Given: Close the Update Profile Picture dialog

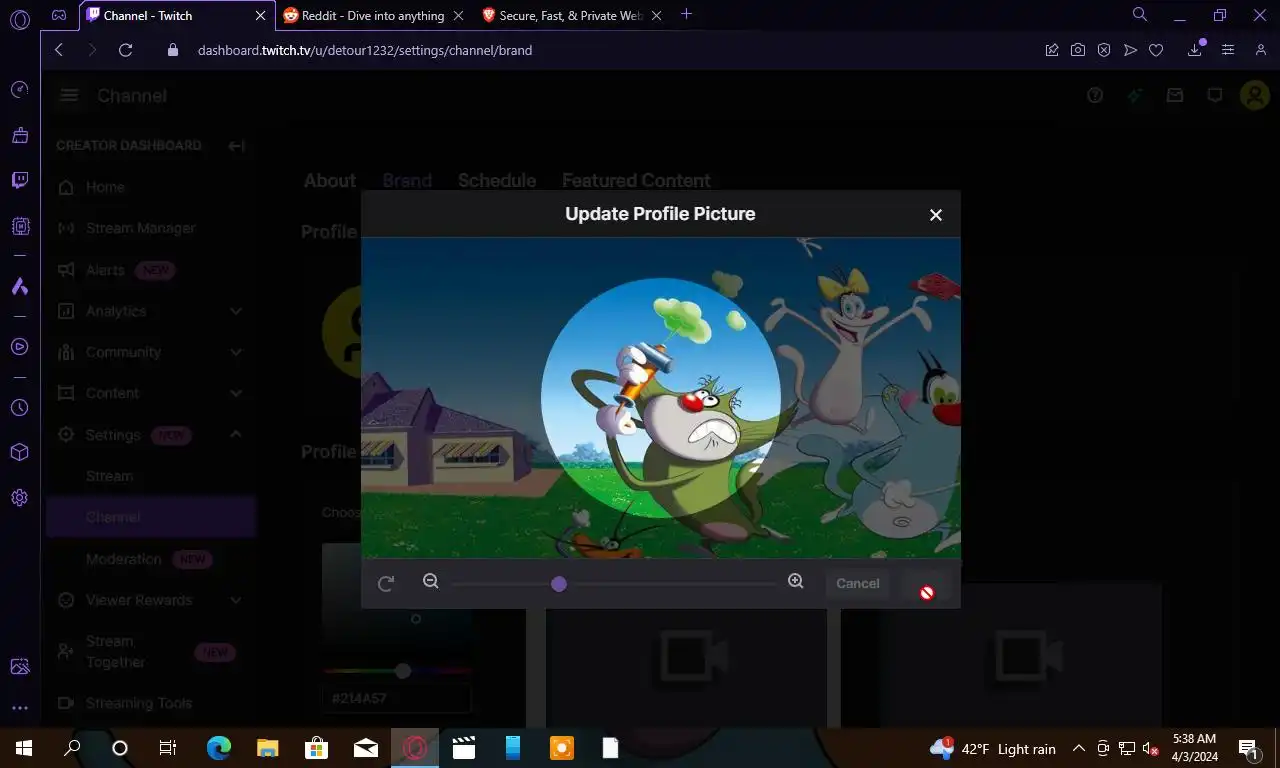Looking at the screenshot, I should click(936, 215).
